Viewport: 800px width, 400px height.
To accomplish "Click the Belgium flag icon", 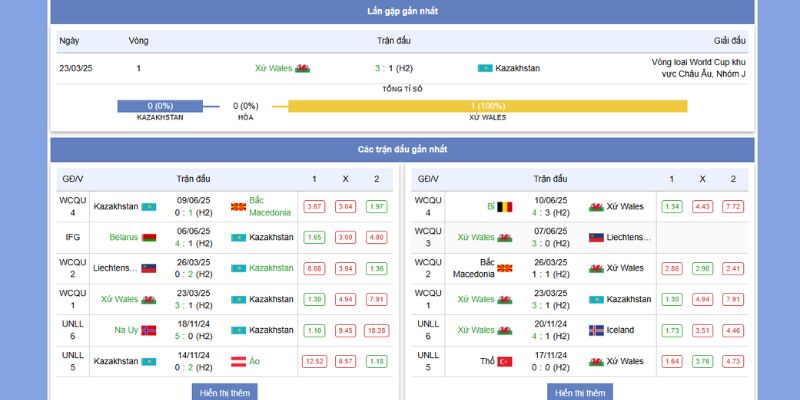I will click(504, 207).
